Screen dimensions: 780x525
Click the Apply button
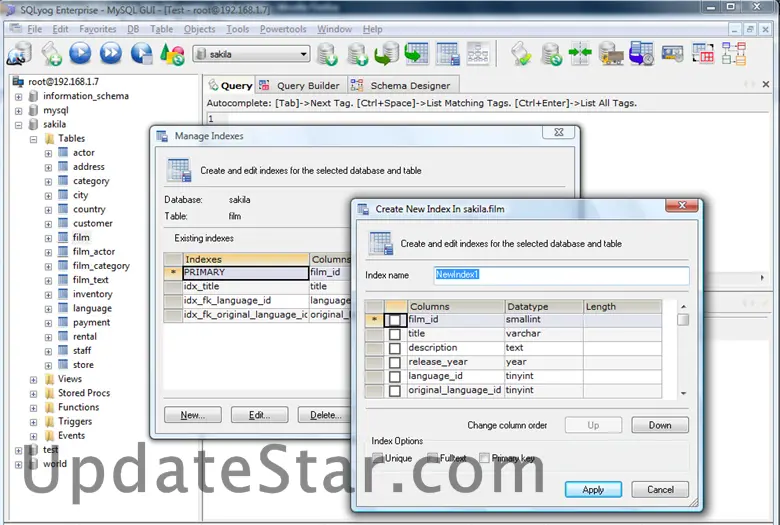tap(593, 489)
